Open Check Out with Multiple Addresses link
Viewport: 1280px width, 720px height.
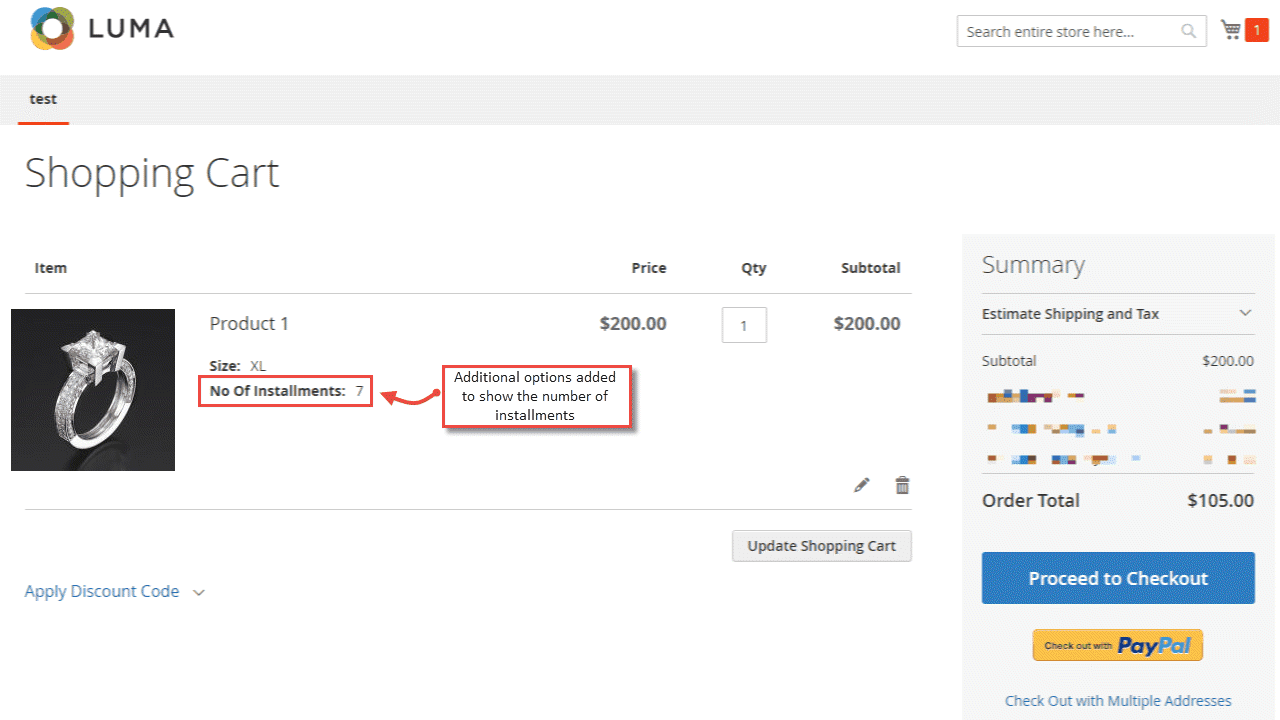tap(1117, 701)
